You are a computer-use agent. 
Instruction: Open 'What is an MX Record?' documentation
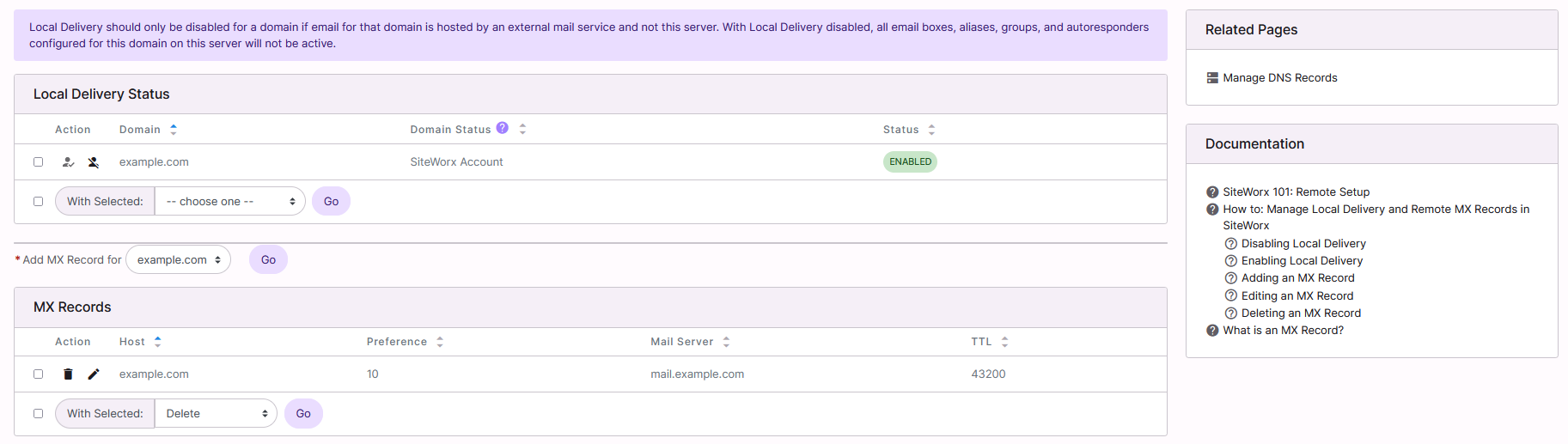(x=1283, y=331)
